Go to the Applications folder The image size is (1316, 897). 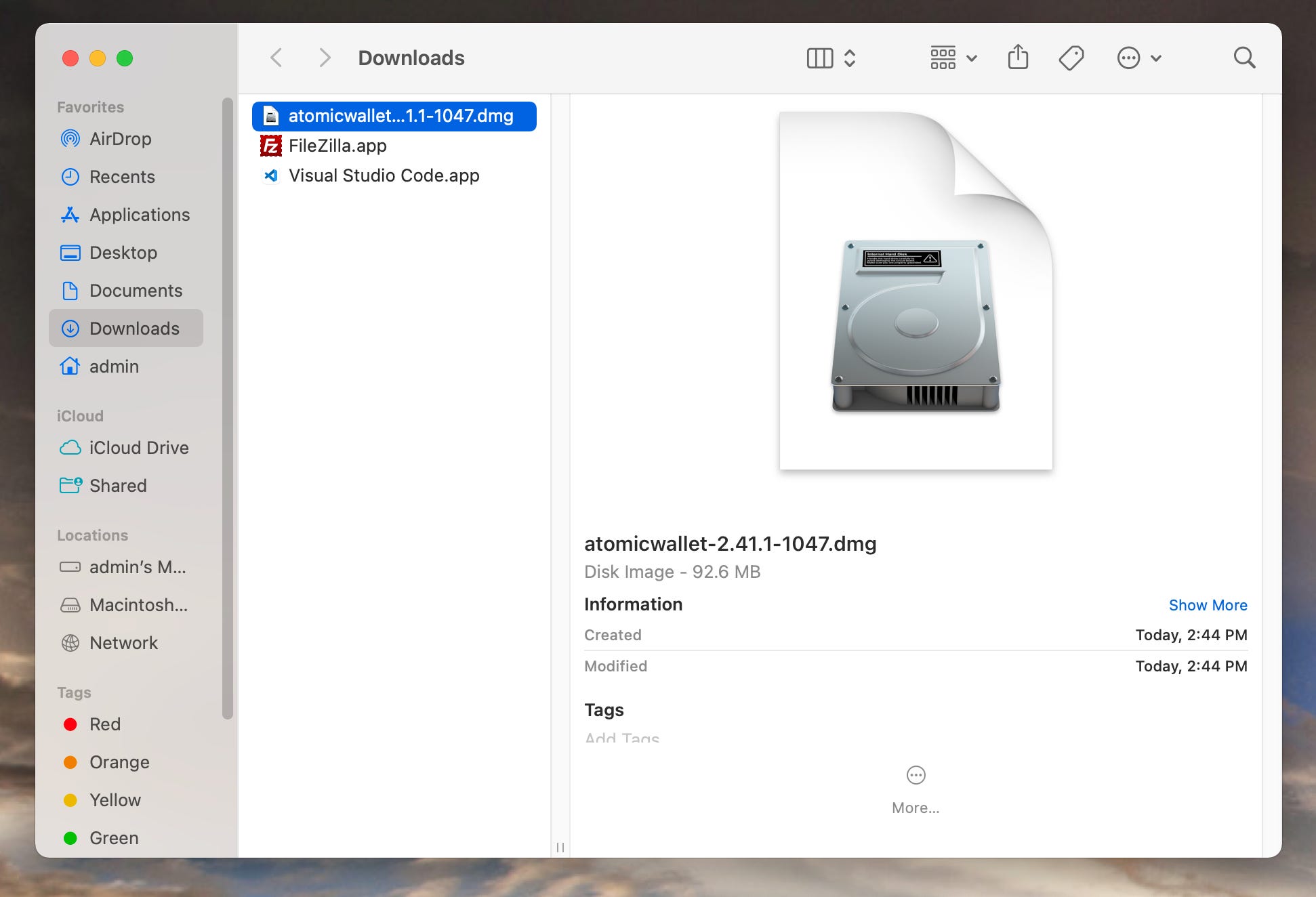[139, 215]
